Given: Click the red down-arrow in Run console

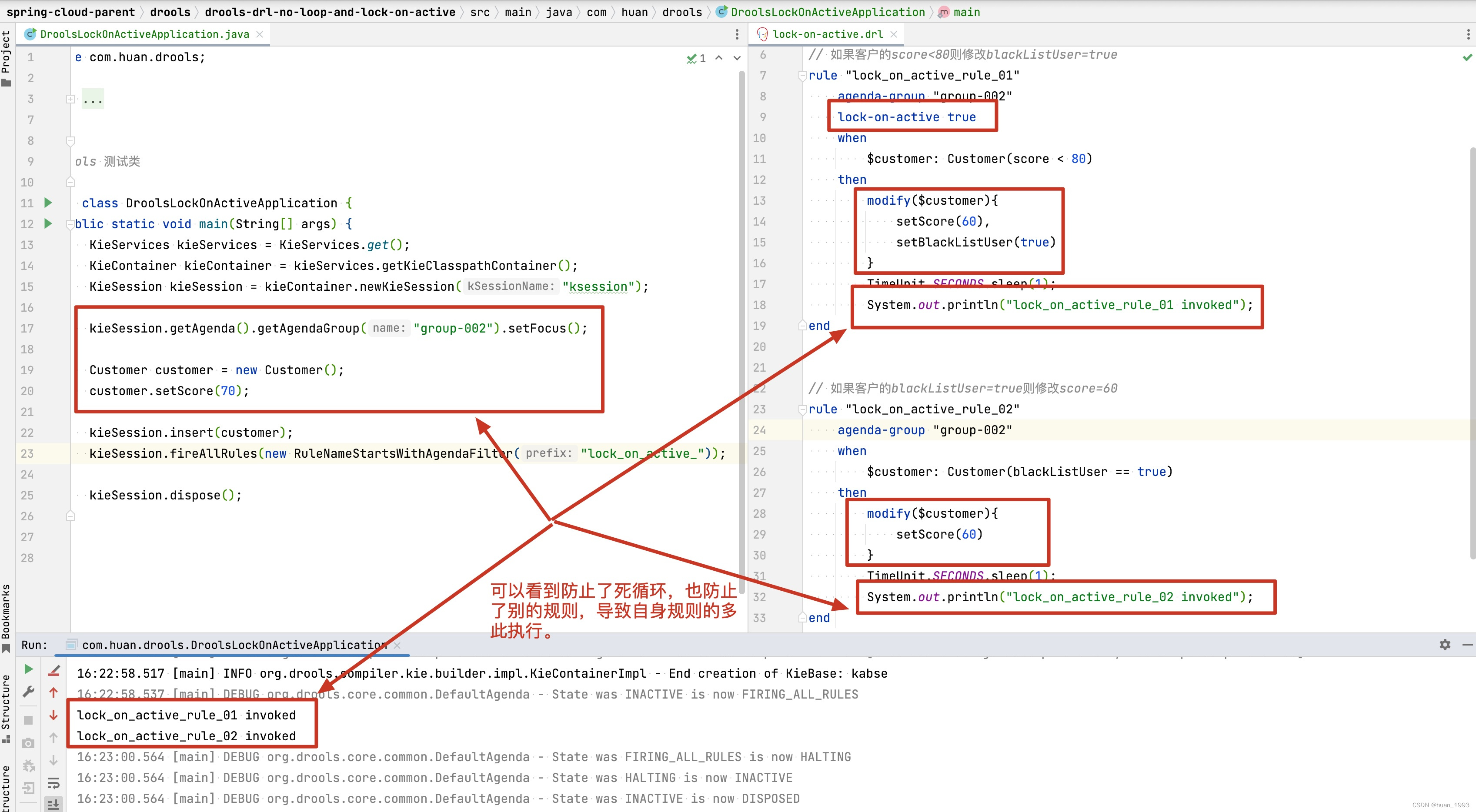Looking at the screenshot, I should click(53, 715).
